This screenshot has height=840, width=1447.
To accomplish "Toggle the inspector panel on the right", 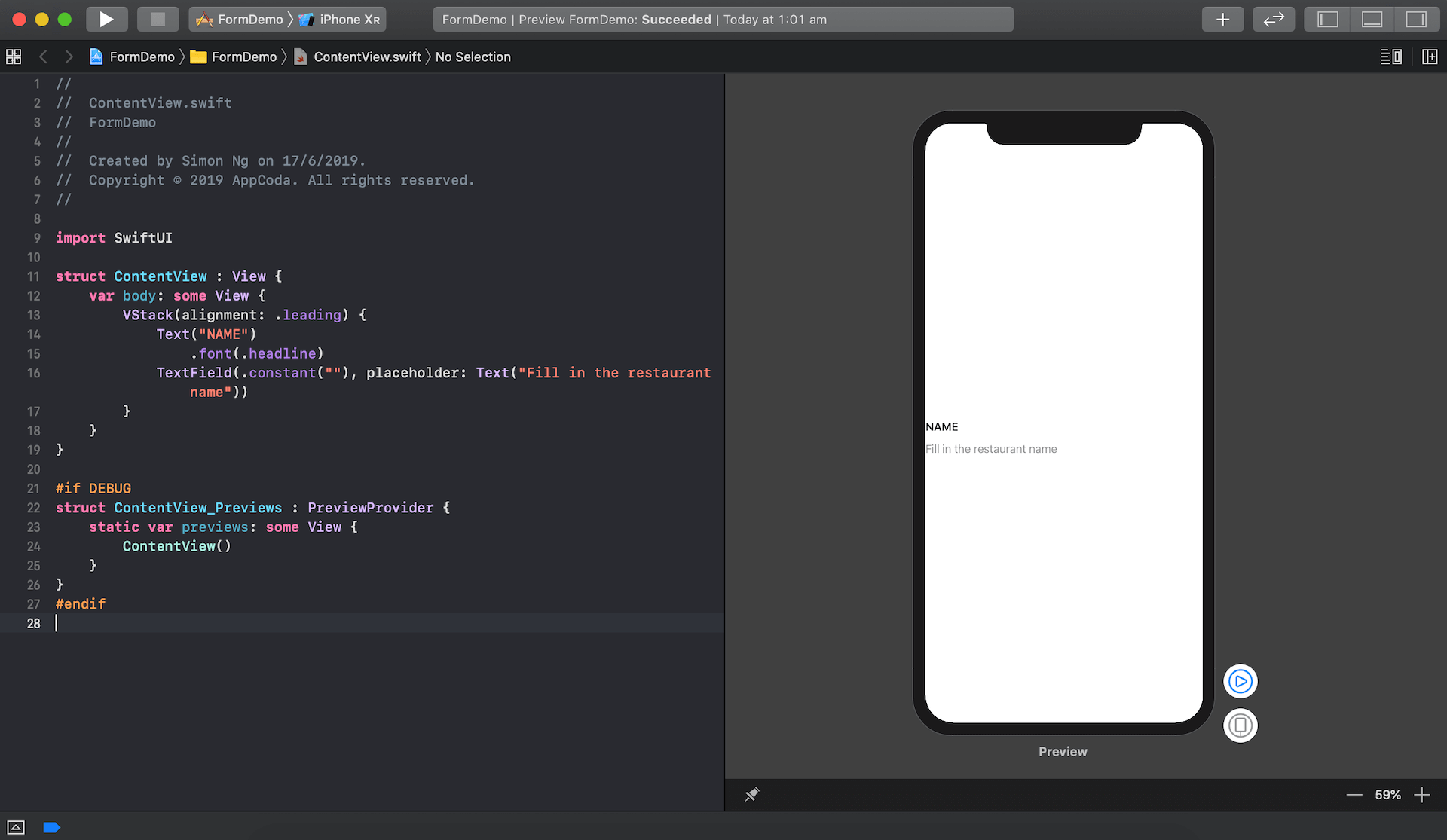I will coord(1418,19).
